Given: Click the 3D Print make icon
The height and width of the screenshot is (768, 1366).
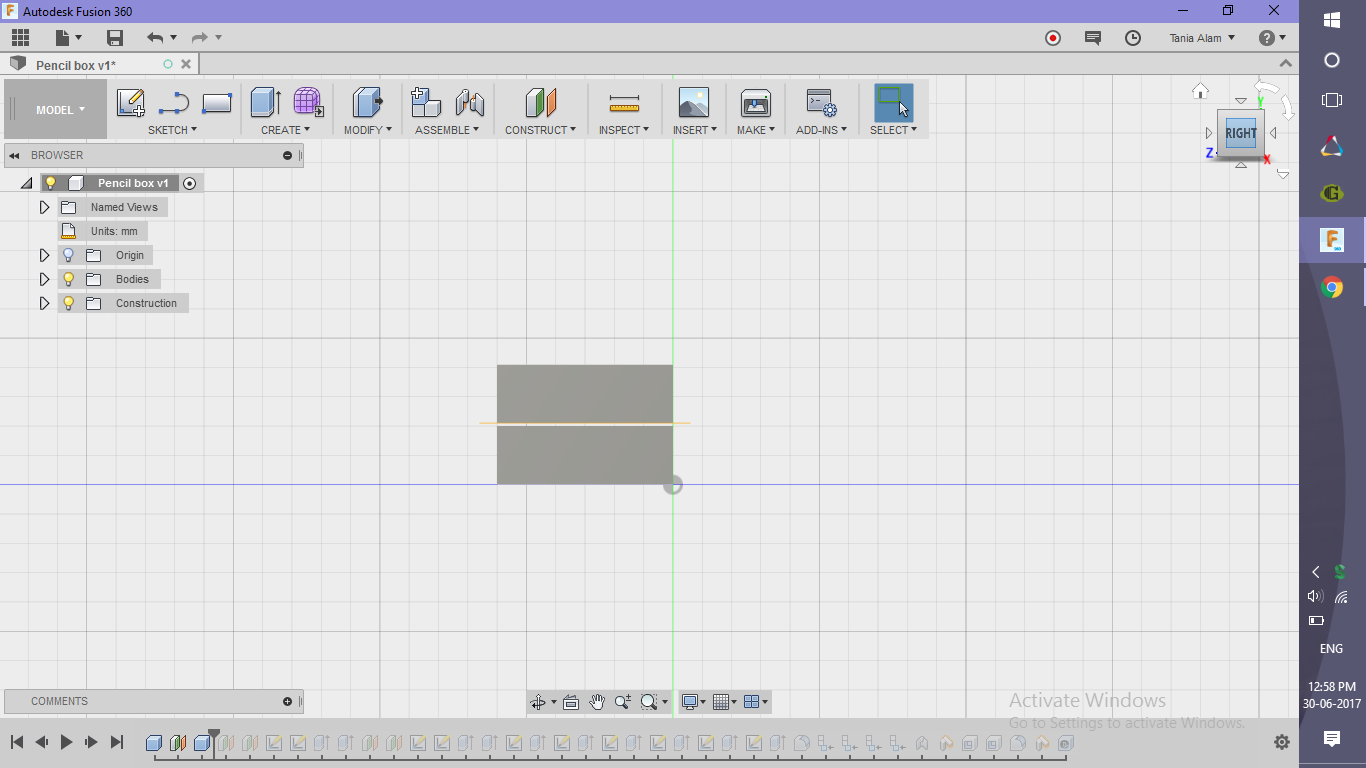Looking at the screenshot, I should [755, 102].
